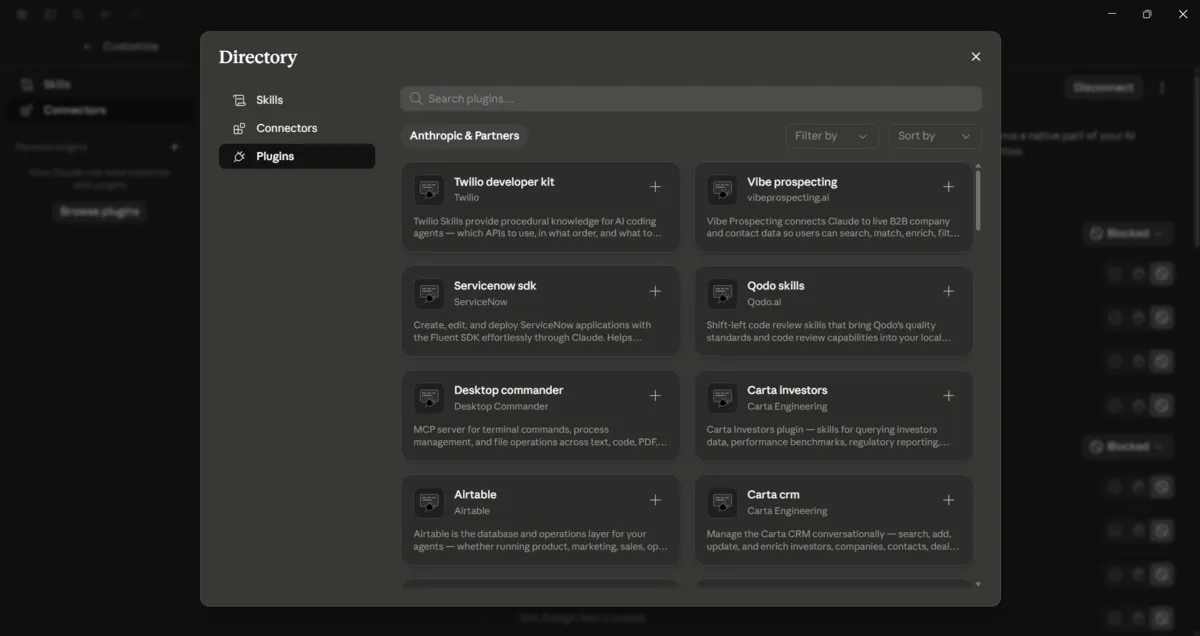This screenshot has width=1200, height=636.
Task: Click the Carta crm plugin icon
Action: [x=722, y=502]
